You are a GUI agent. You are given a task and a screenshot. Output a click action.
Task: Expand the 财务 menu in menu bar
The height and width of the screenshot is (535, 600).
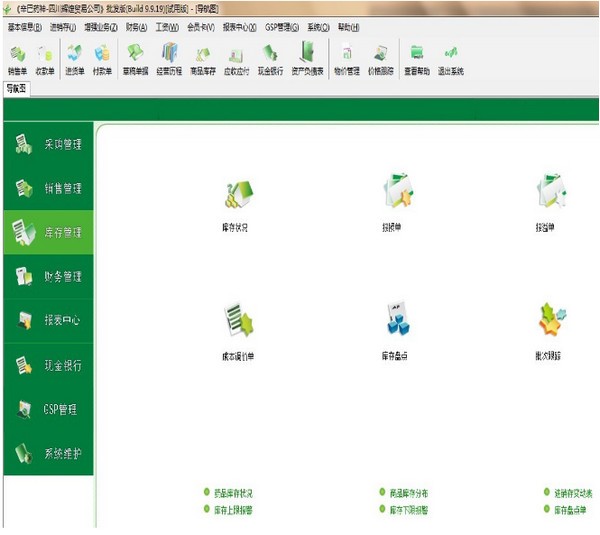coord(137,27)
